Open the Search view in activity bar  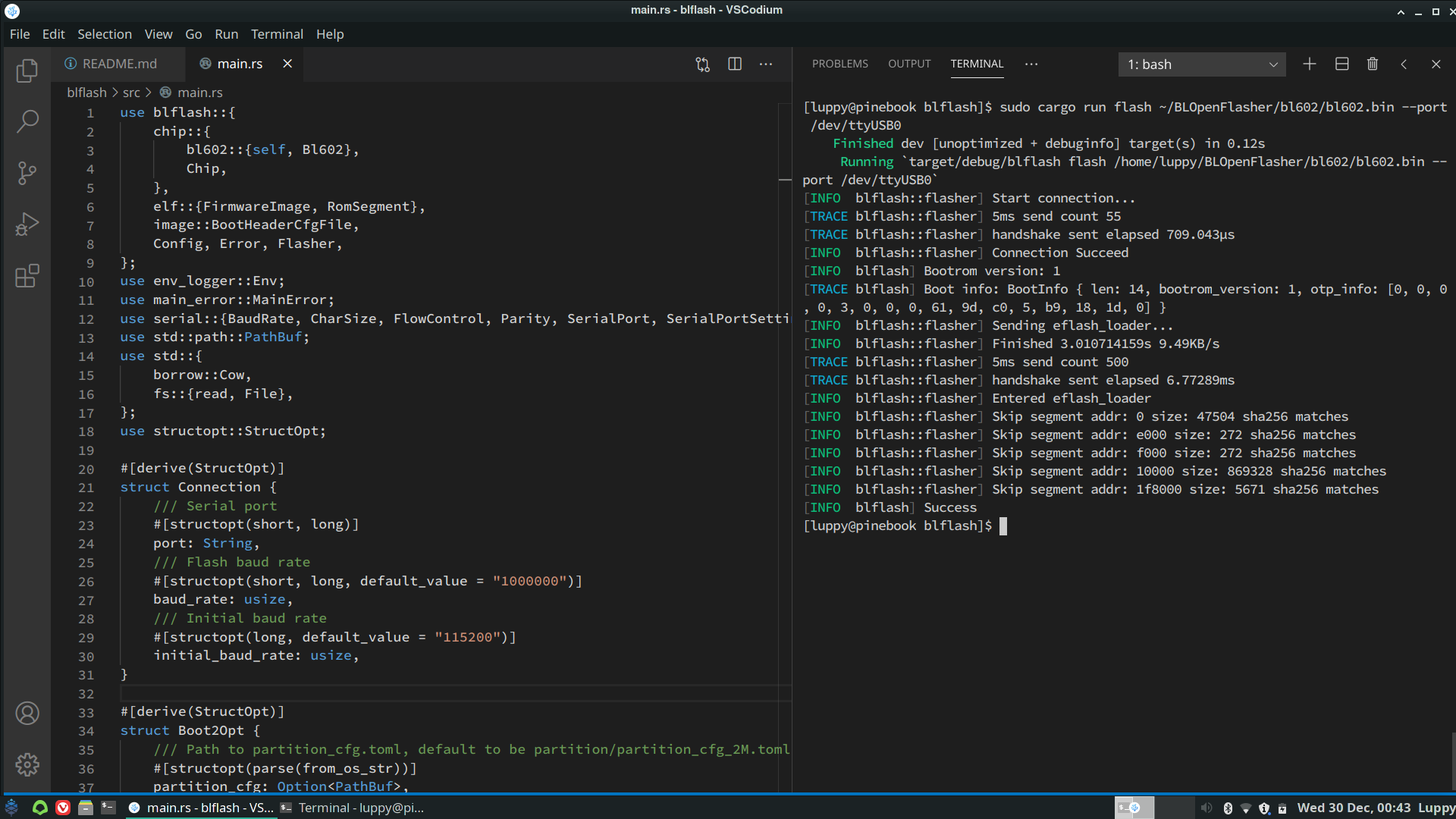(x=27, y=121)
